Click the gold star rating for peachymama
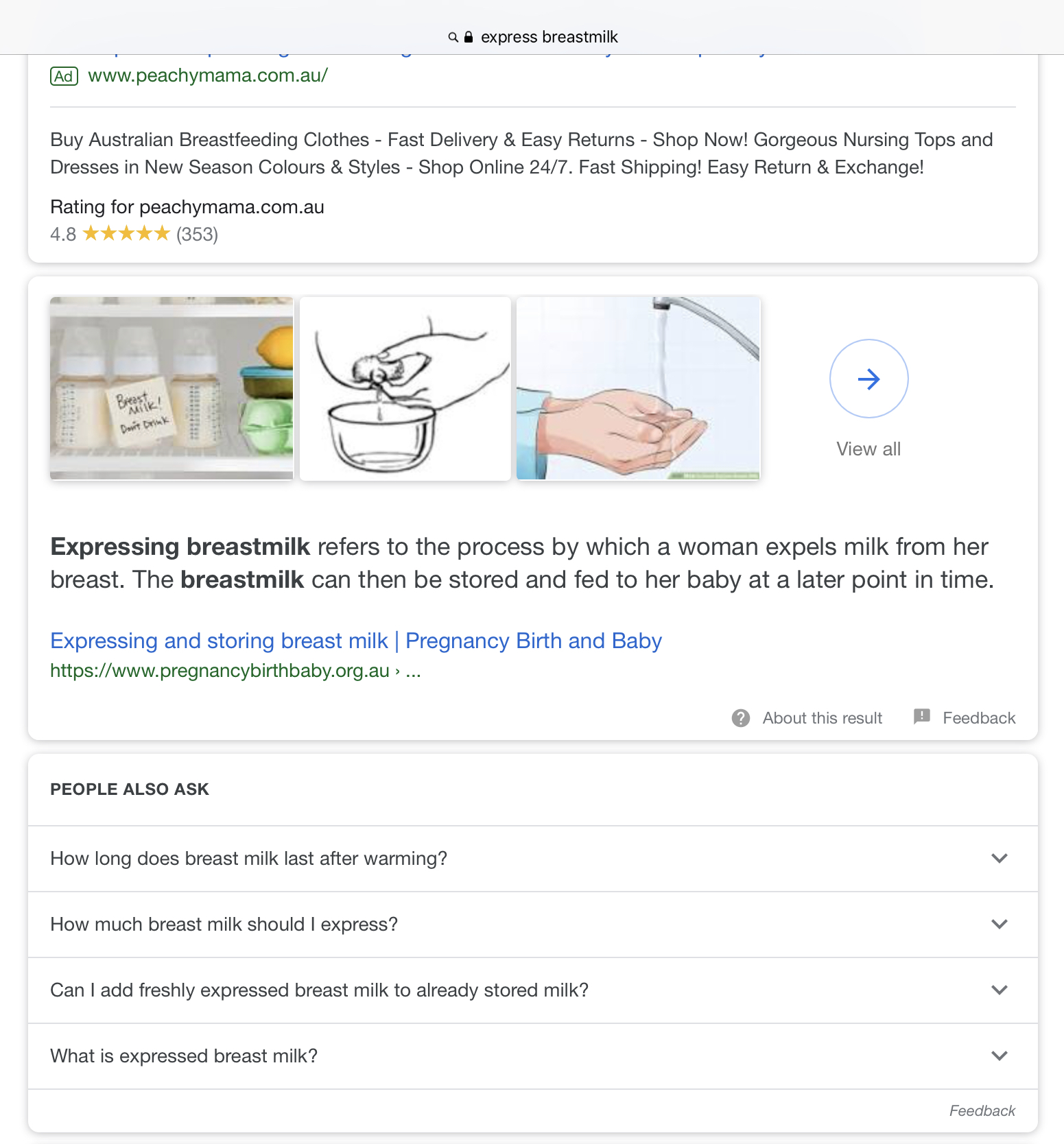1064x1144 pixels. click(x=126, y=234)
